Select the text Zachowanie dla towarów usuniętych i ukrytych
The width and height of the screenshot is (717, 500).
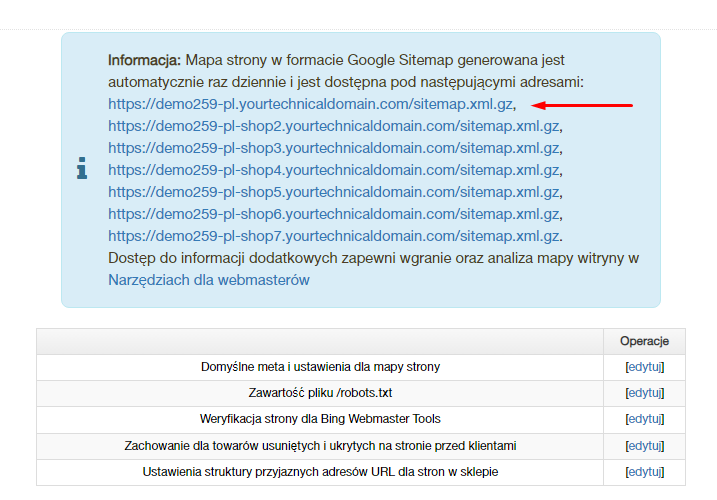pos(320,446)
